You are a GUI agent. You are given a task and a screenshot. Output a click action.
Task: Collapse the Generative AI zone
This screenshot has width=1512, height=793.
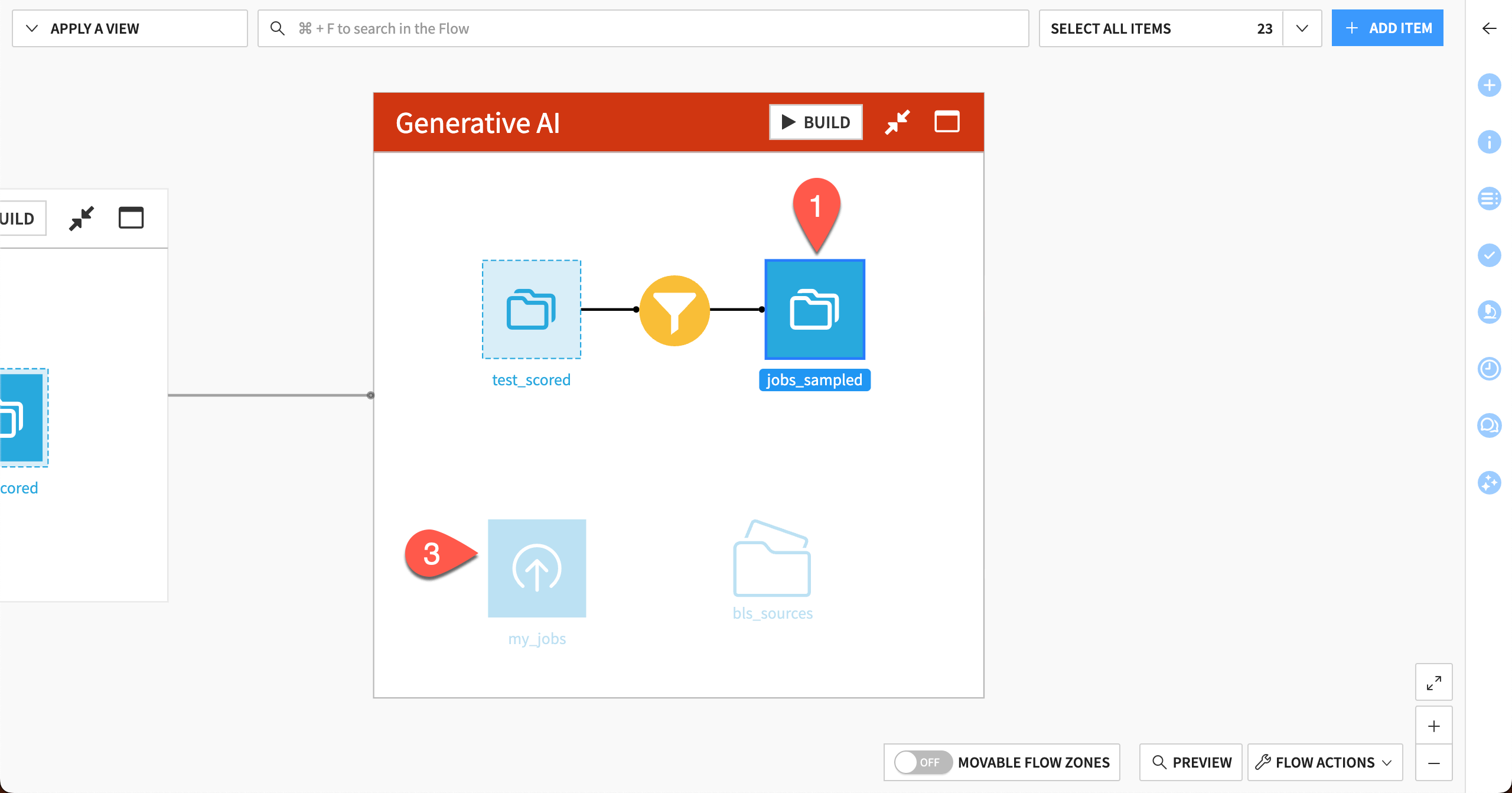(897, 122)
